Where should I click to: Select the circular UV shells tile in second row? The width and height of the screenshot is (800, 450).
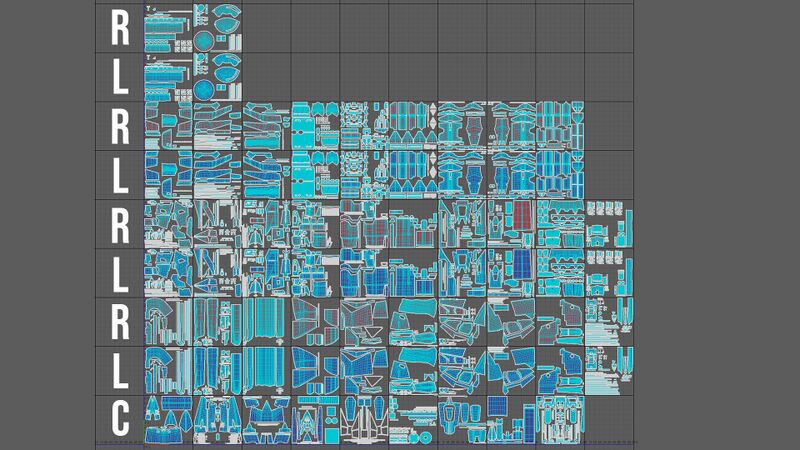pyautogui.click(x=217, y=76)
